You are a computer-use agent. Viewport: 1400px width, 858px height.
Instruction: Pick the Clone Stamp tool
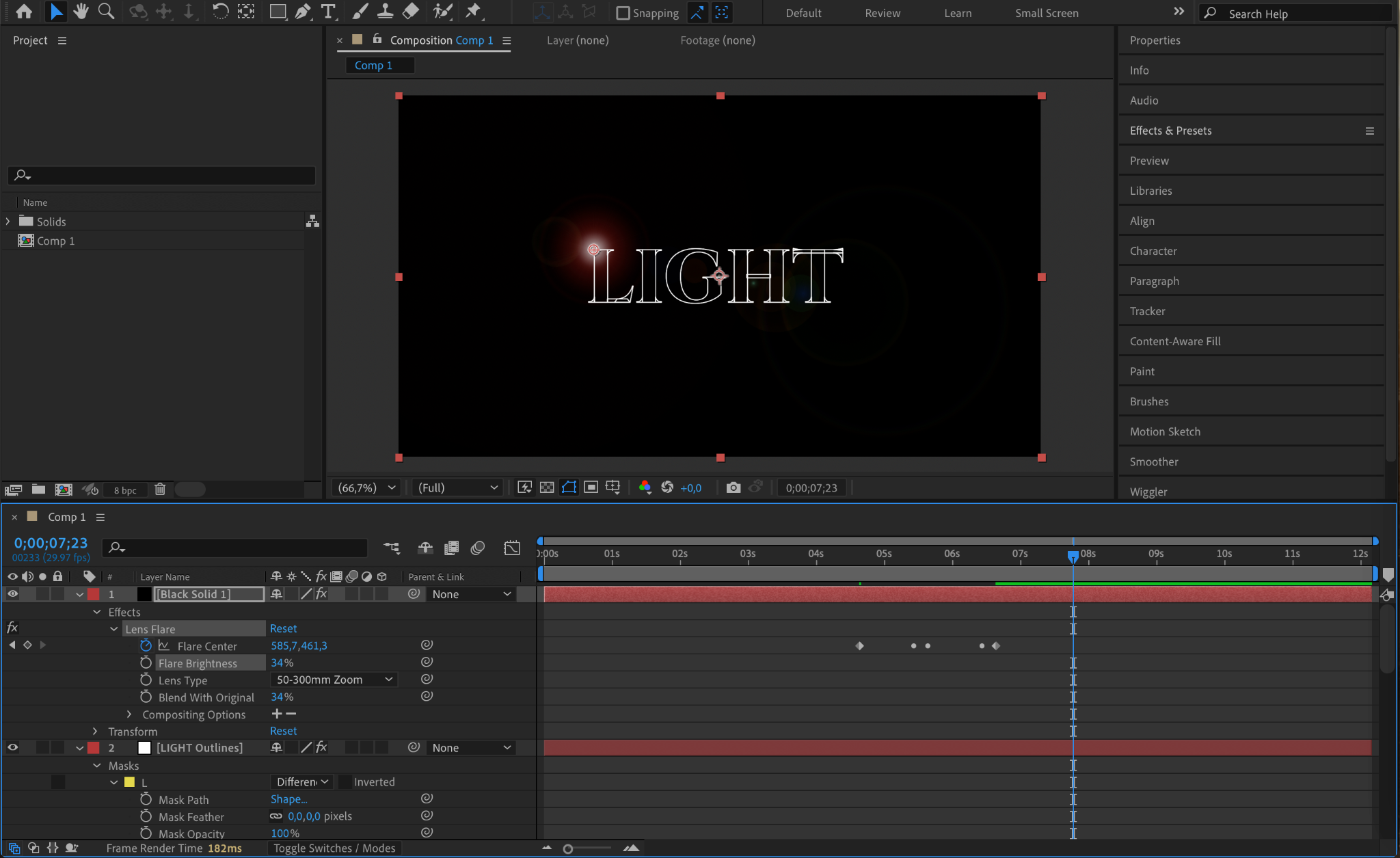pyautogui.click(x=385, y=12)
